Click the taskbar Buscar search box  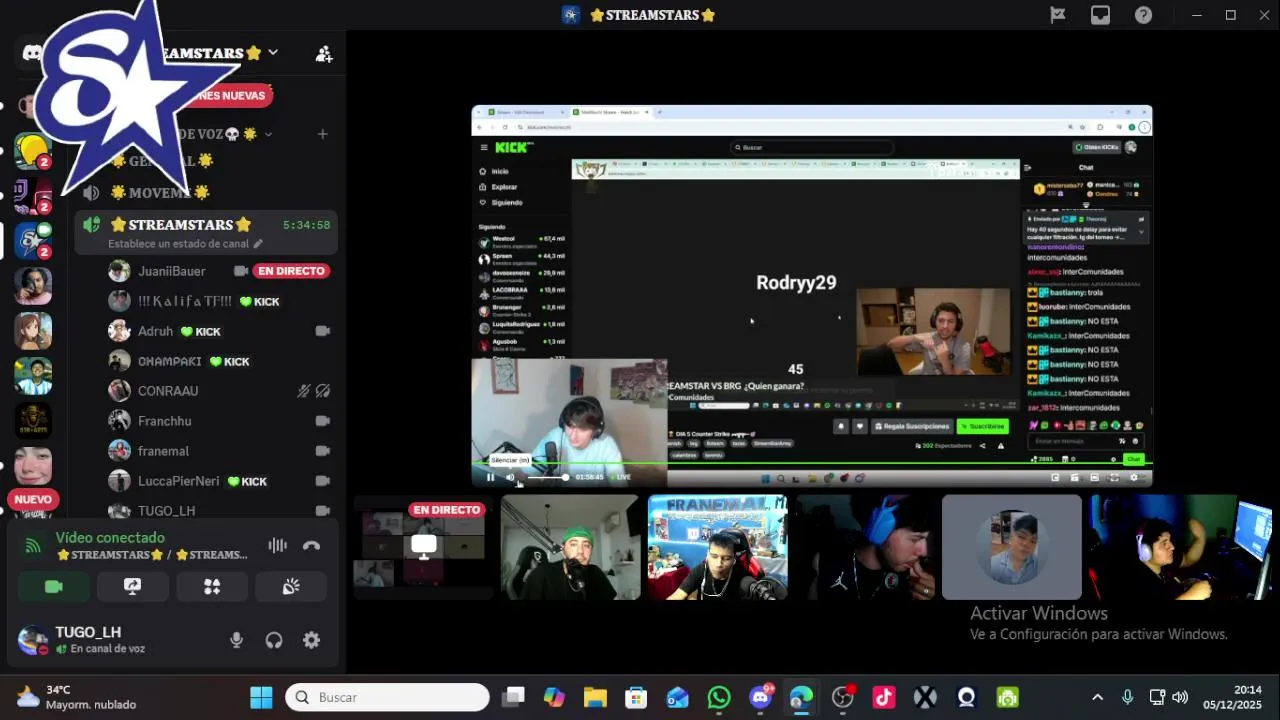pos(387,697)
